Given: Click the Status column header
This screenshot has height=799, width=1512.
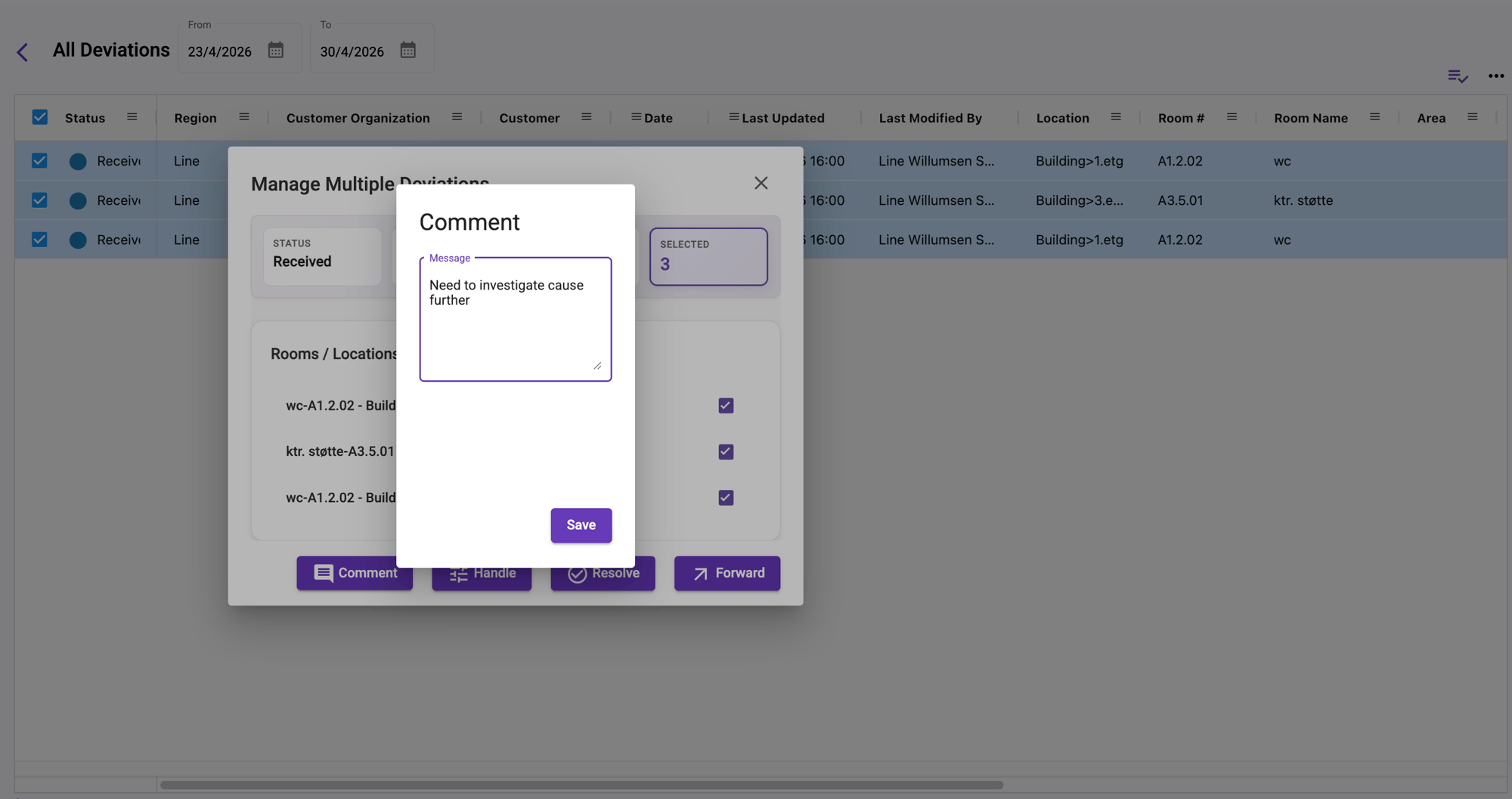Looking at the screenshot, I should [x=85, y=118].
